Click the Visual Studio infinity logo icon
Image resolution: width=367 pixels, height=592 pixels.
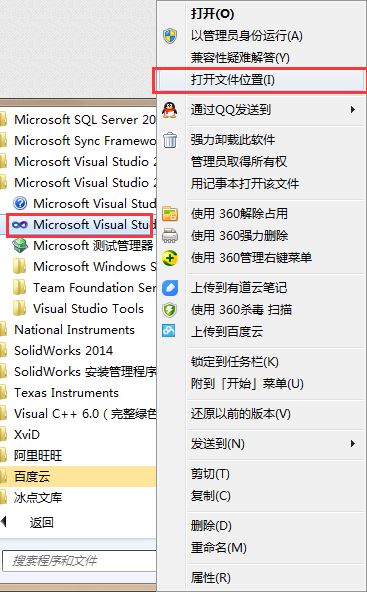click(x=20, y=225)
